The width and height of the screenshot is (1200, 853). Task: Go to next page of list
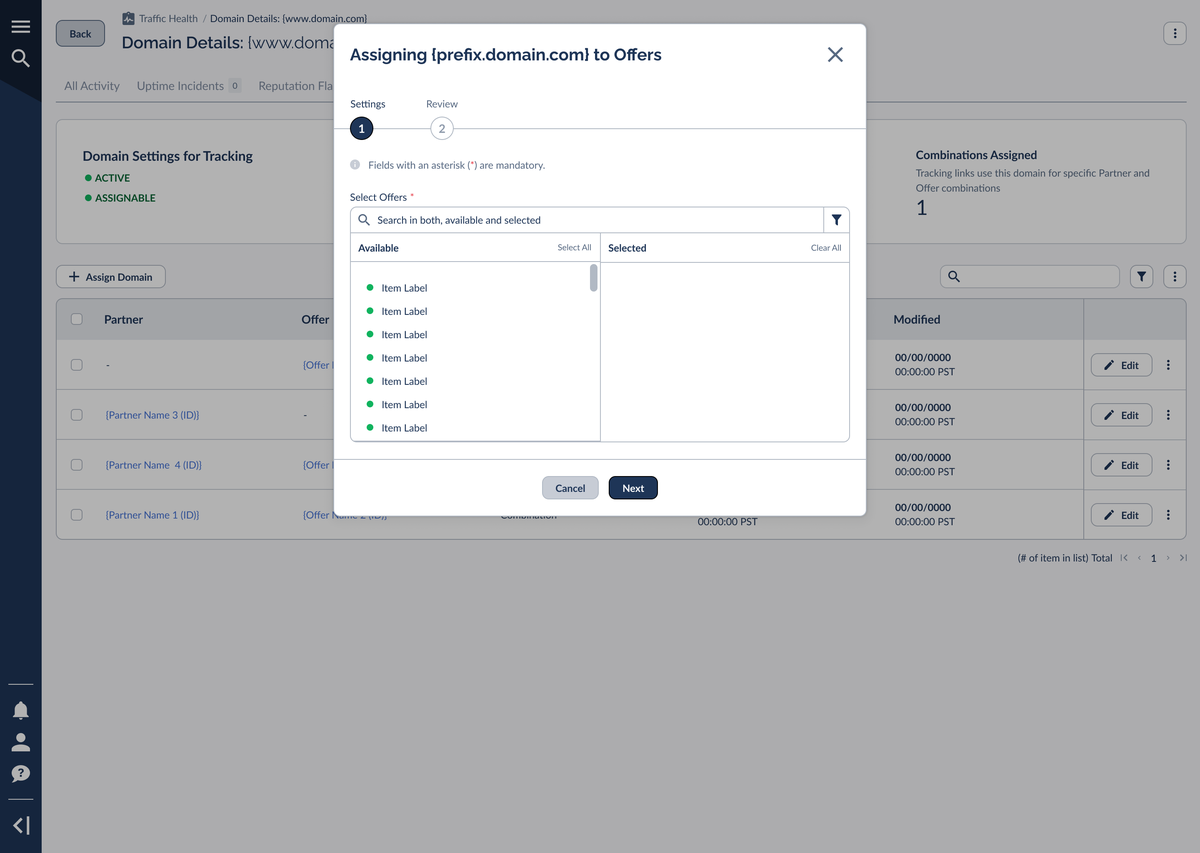pos(1168,558)
